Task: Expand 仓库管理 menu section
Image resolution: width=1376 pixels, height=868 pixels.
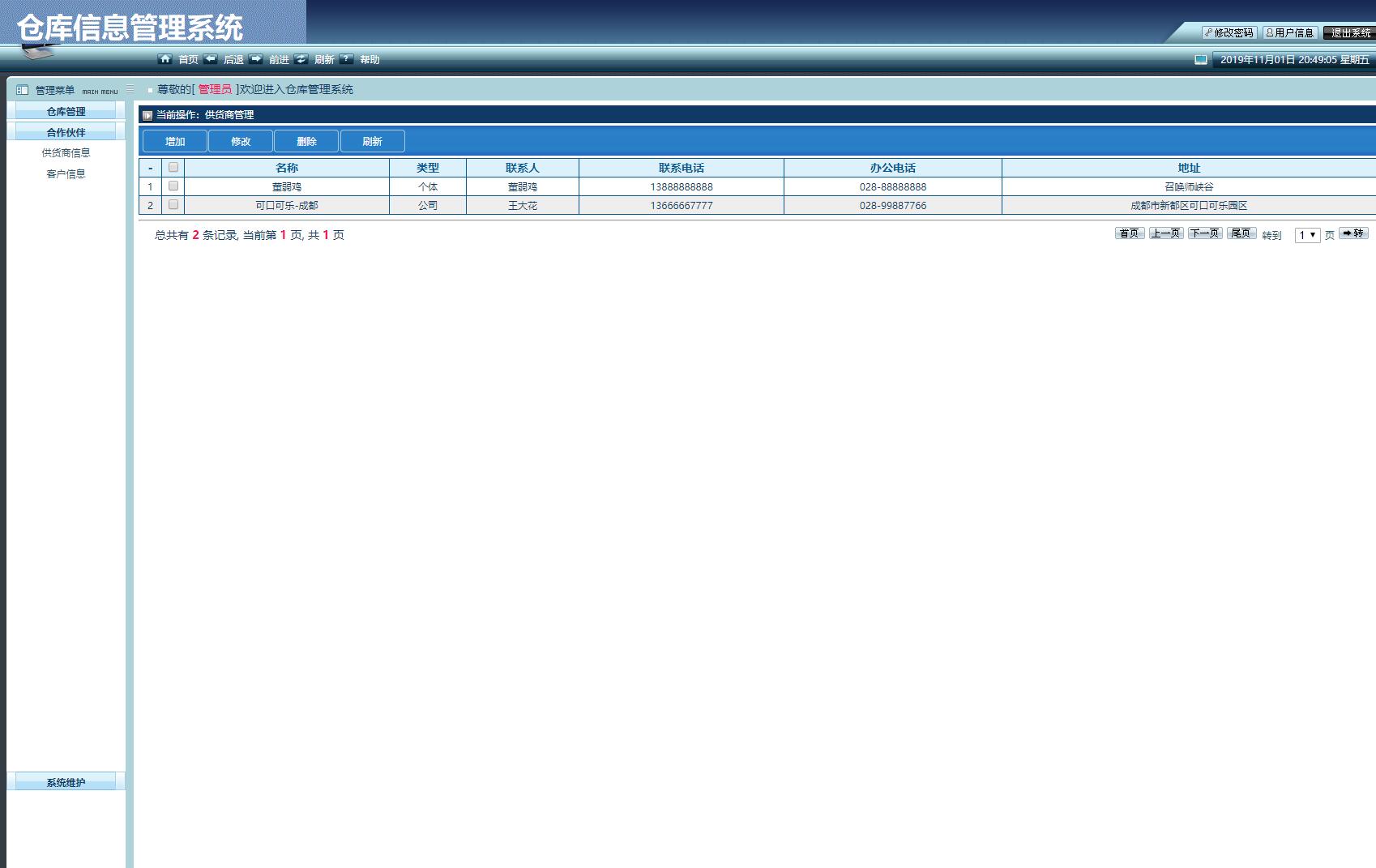Action: [66, 111]
